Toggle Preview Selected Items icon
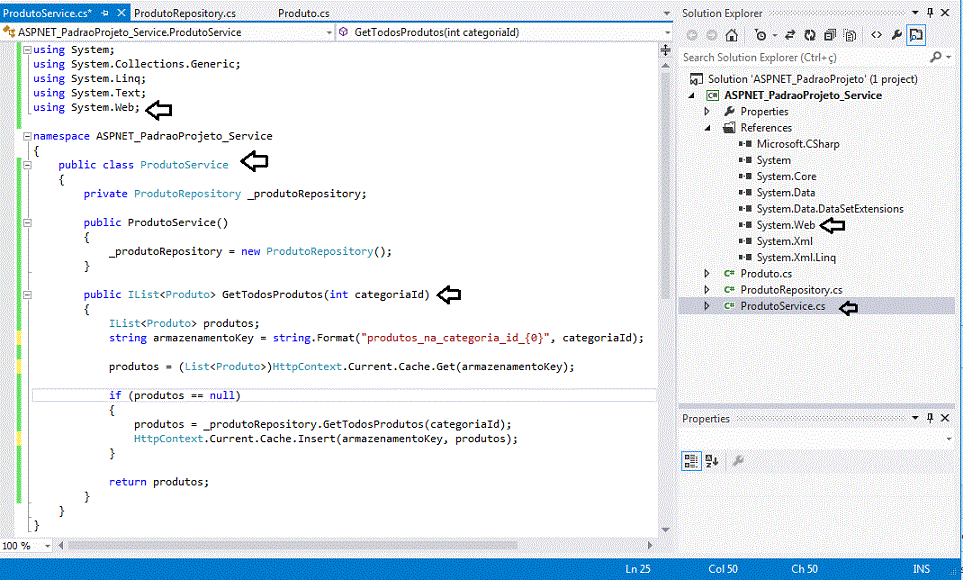963x580 pixels. pos(916,36)
